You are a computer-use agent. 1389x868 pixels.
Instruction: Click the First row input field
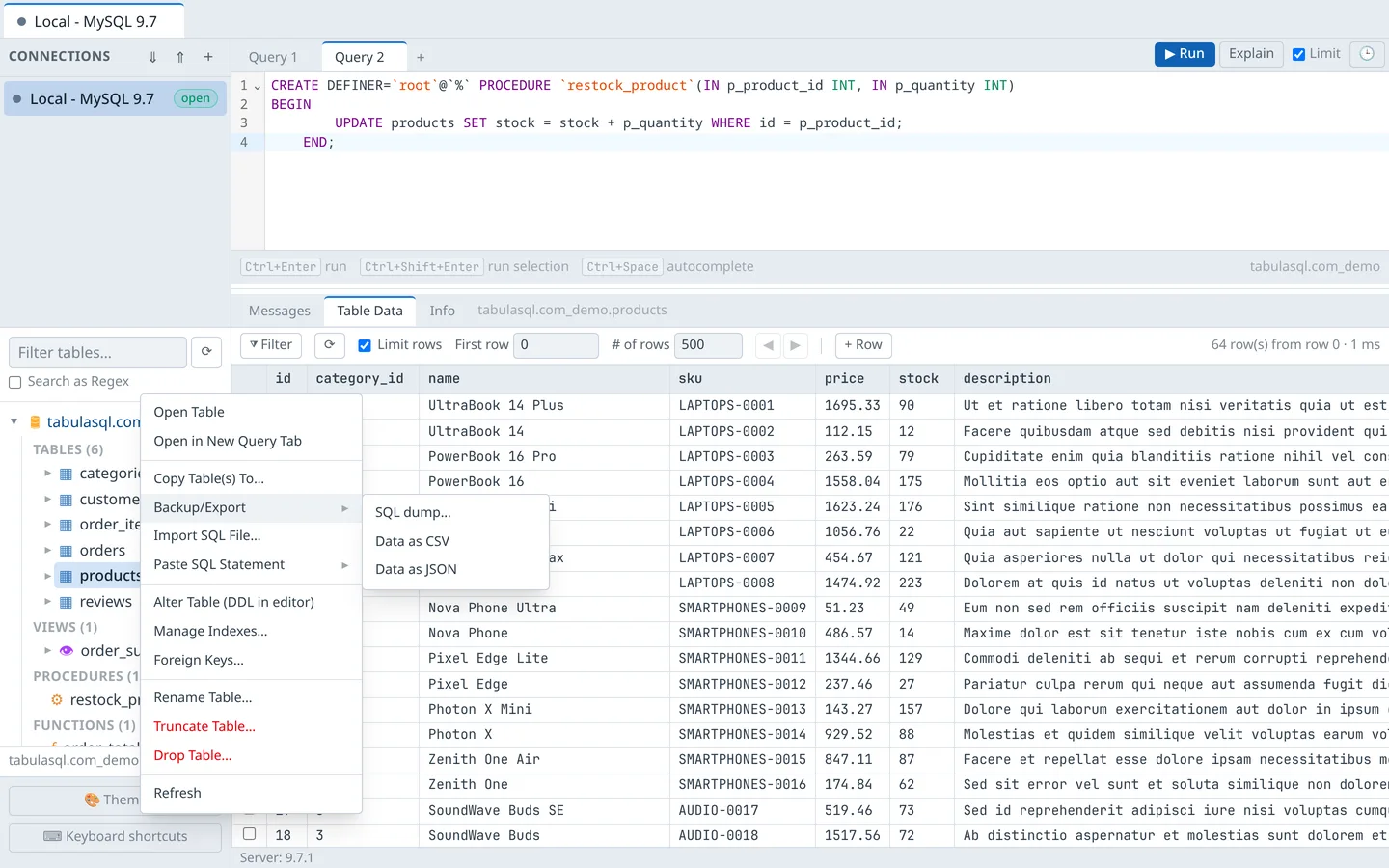(556, 345)
